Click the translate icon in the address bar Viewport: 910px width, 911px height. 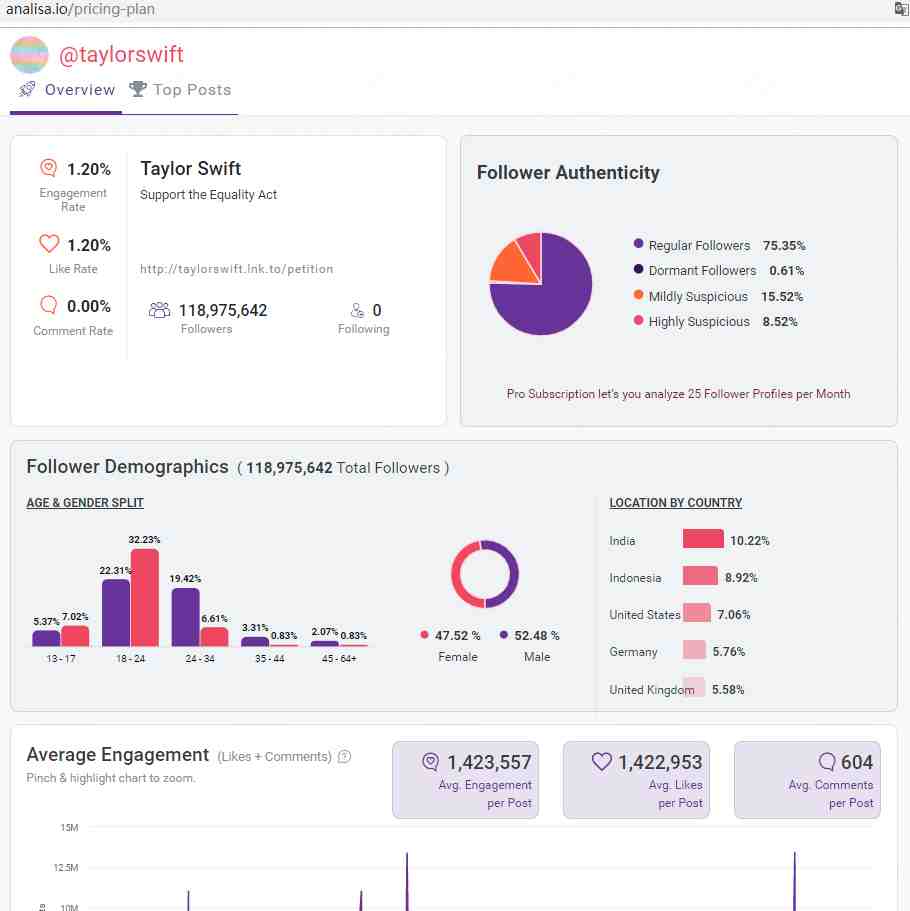coord(901,8)
